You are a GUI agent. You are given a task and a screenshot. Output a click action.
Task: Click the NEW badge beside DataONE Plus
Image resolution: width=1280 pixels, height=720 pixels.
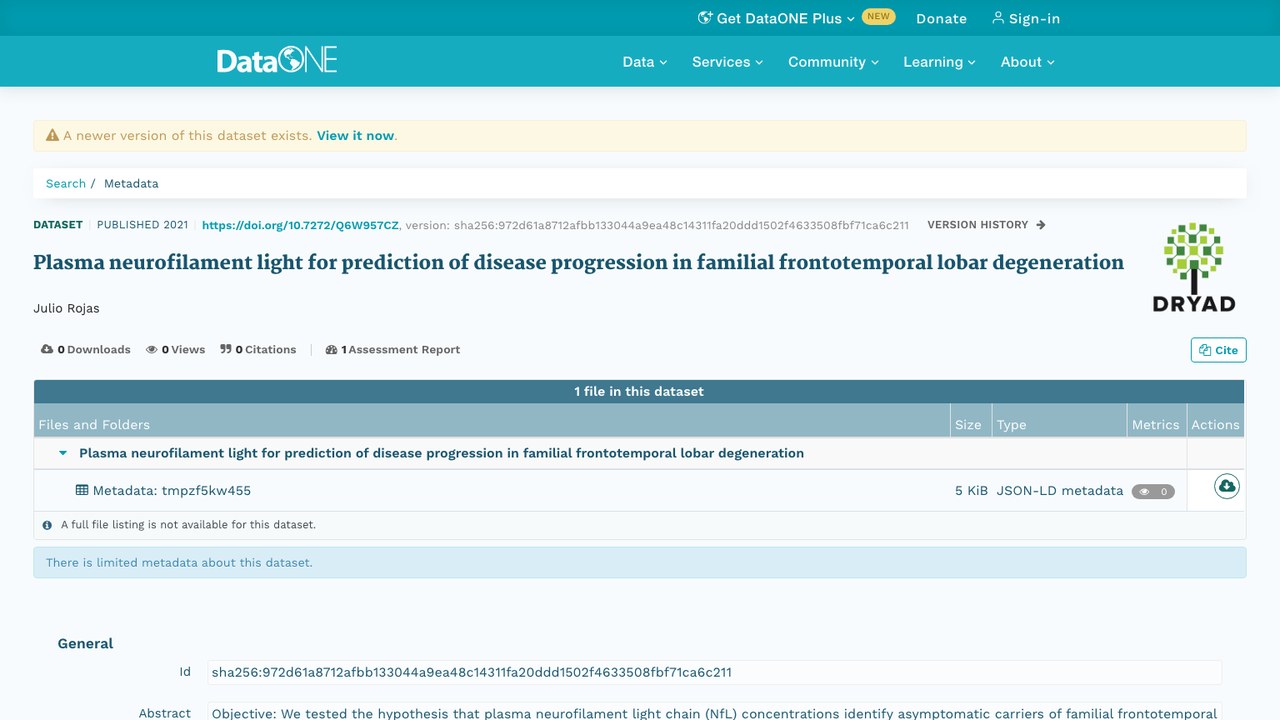click(878, 17)
